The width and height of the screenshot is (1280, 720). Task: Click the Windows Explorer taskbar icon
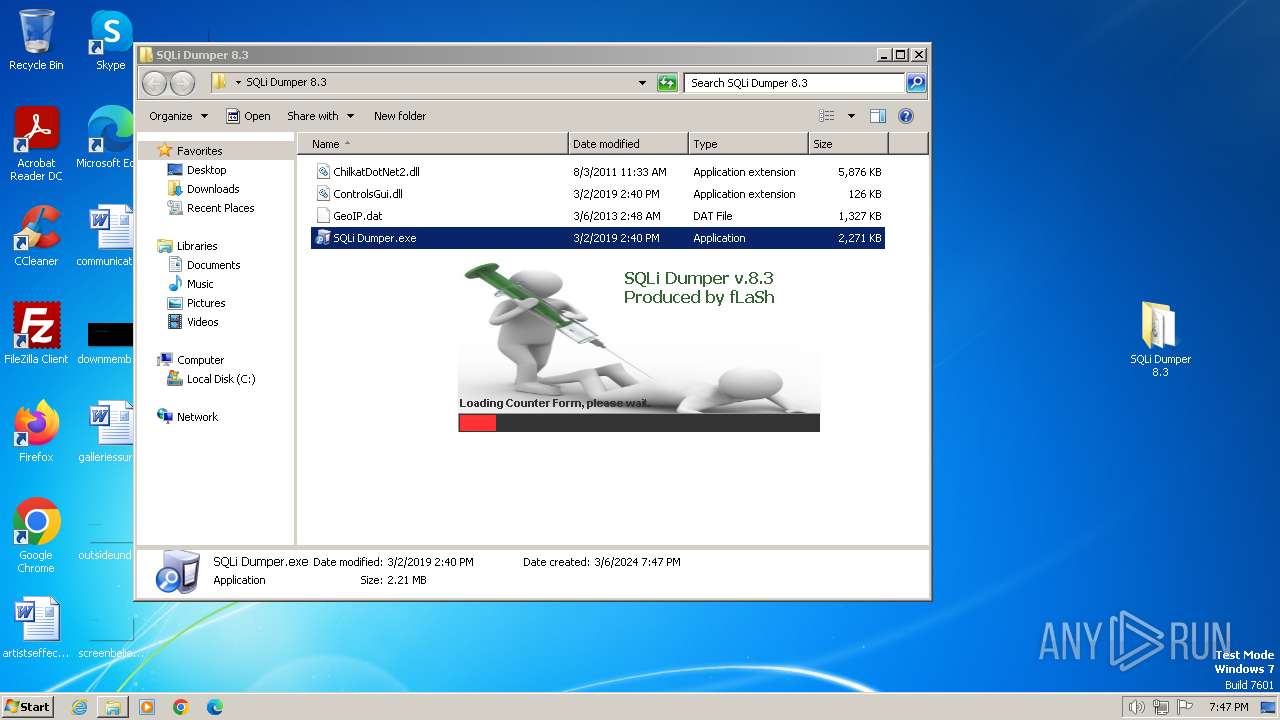click(x=113, y=707)
